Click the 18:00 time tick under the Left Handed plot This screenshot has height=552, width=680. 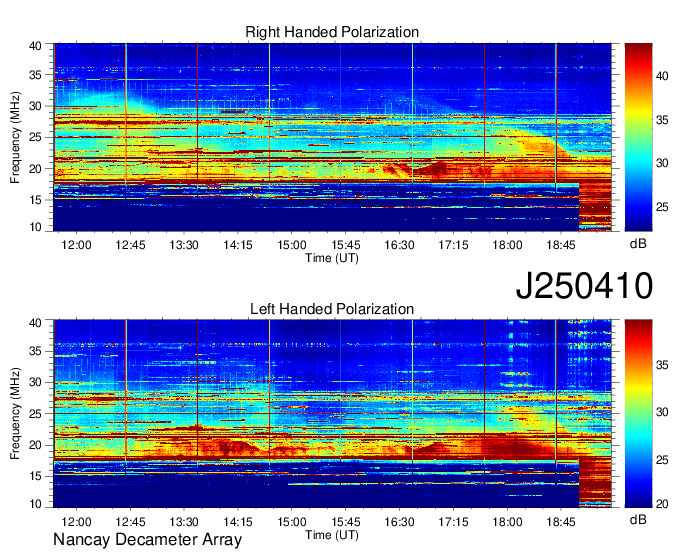coord(507,521)
